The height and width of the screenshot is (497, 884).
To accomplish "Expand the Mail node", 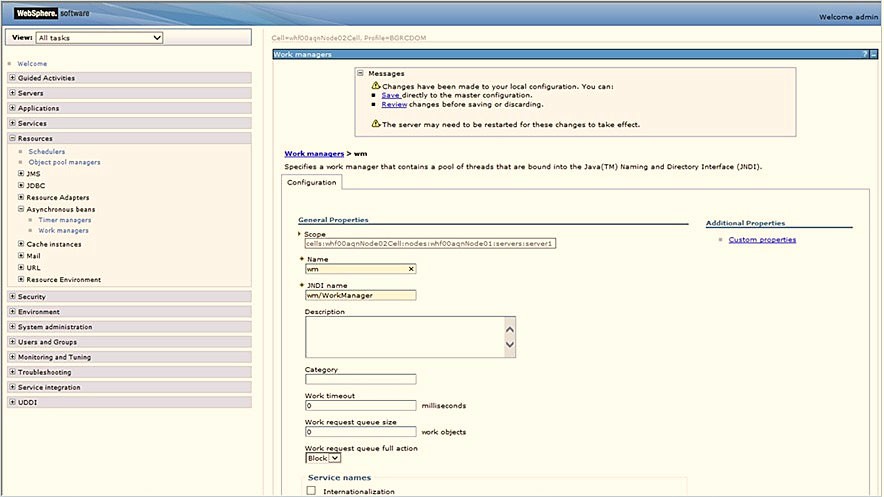I will tap(21, 256).
